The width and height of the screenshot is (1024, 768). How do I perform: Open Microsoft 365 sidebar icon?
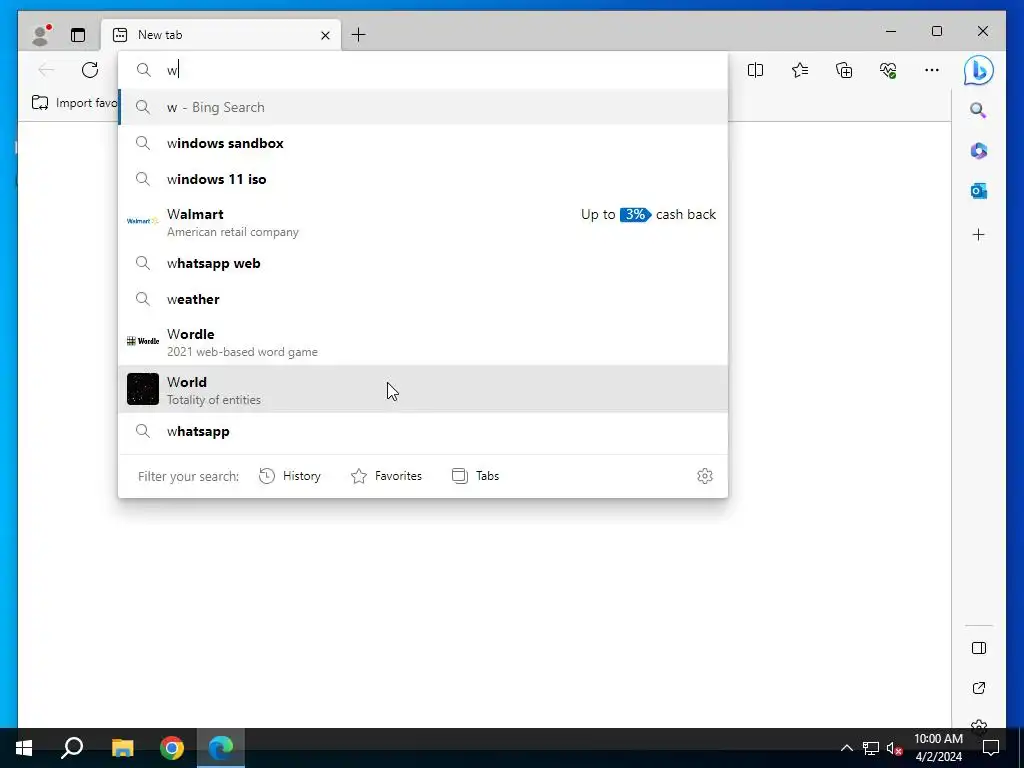coord(978,151)
